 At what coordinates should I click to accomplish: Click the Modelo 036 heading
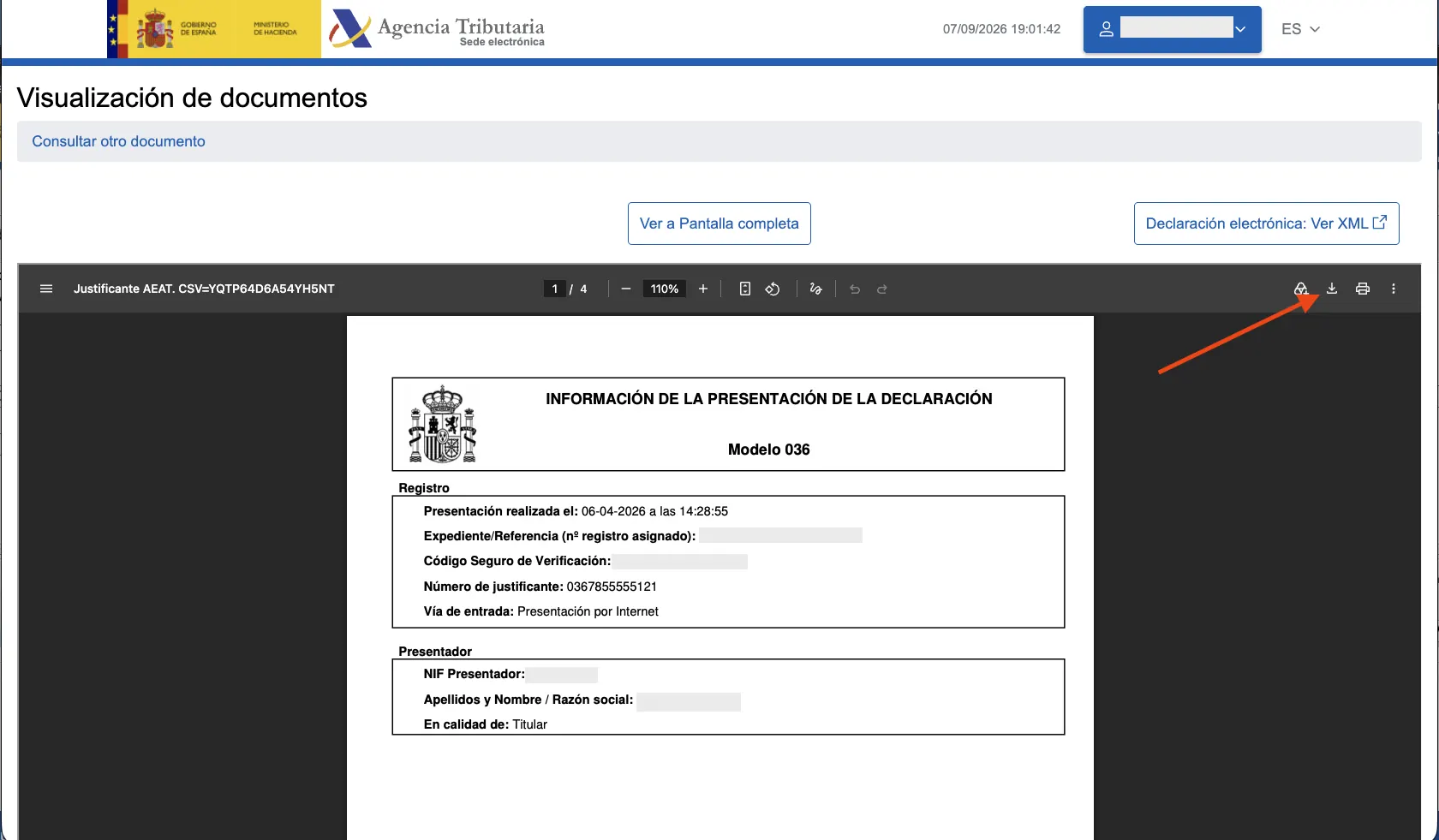tap(768, 450)
